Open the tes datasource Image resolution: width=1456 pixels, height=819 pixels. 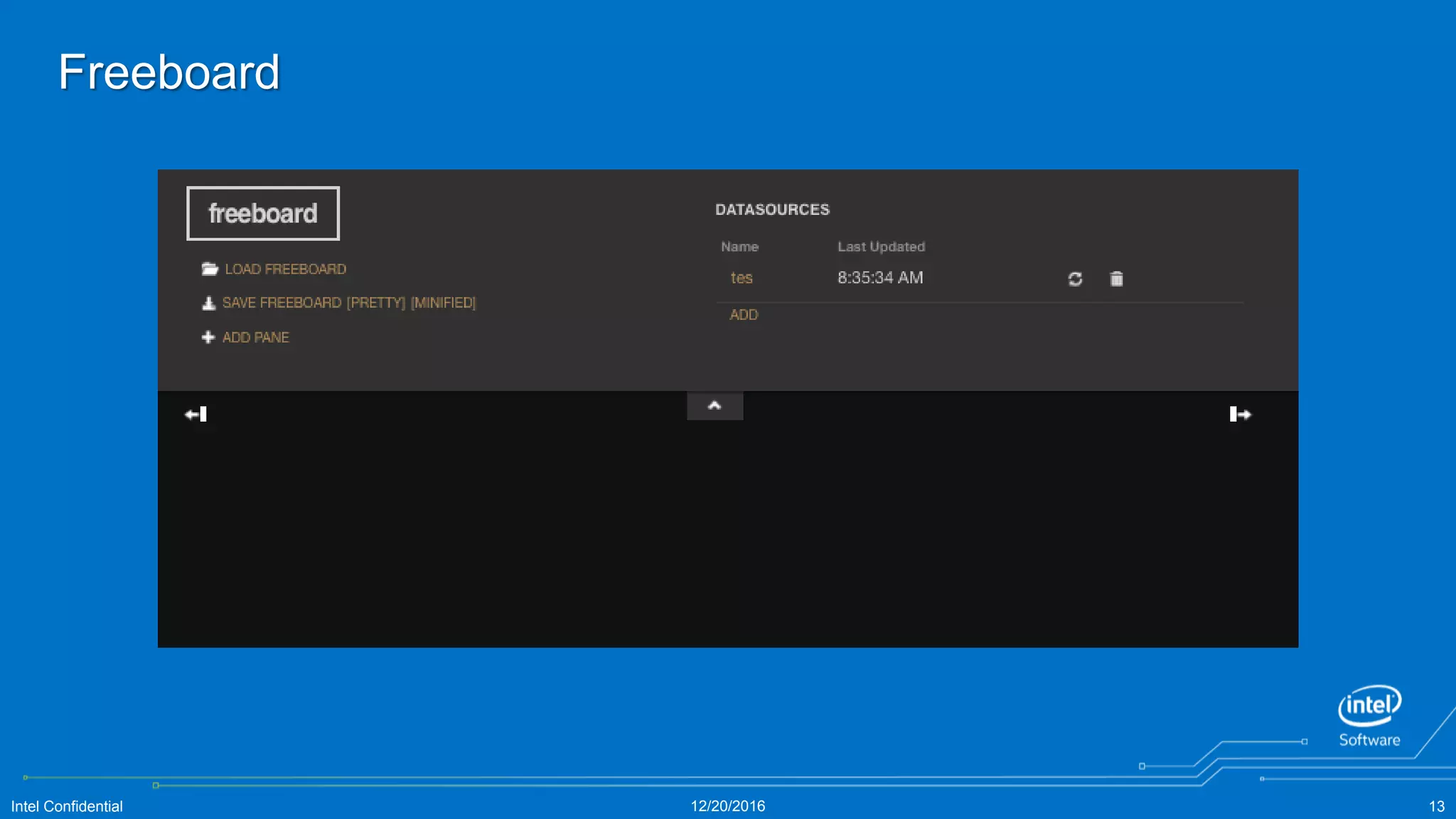click(x=742, y=278)
